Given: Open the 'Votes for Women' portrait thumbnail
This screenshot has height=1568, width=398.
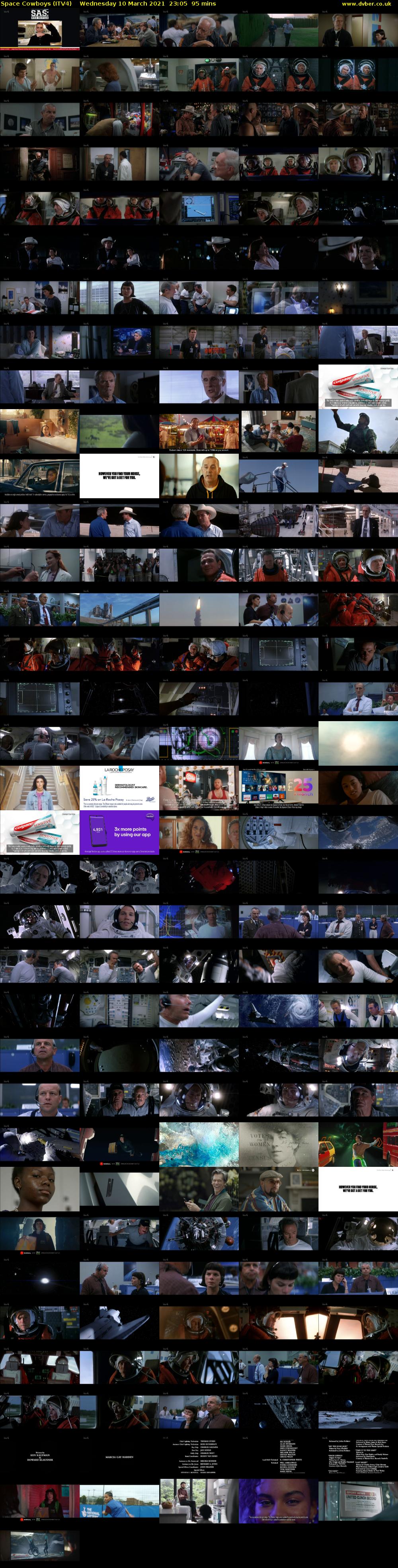Looking at the screenshot, I should (279, 1144).
